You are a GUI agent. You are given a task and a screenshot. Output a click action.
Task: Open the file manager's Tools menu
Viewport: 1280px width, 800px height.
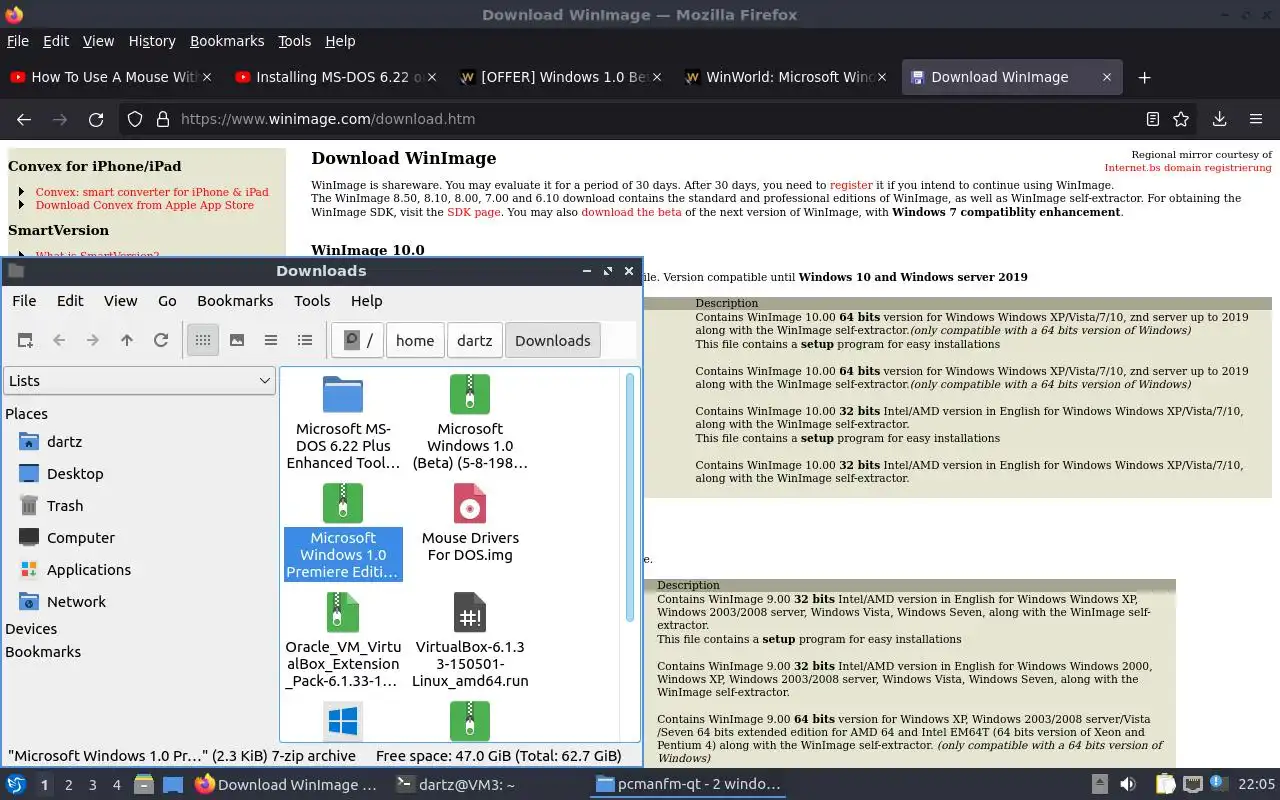tap(312, 300)
